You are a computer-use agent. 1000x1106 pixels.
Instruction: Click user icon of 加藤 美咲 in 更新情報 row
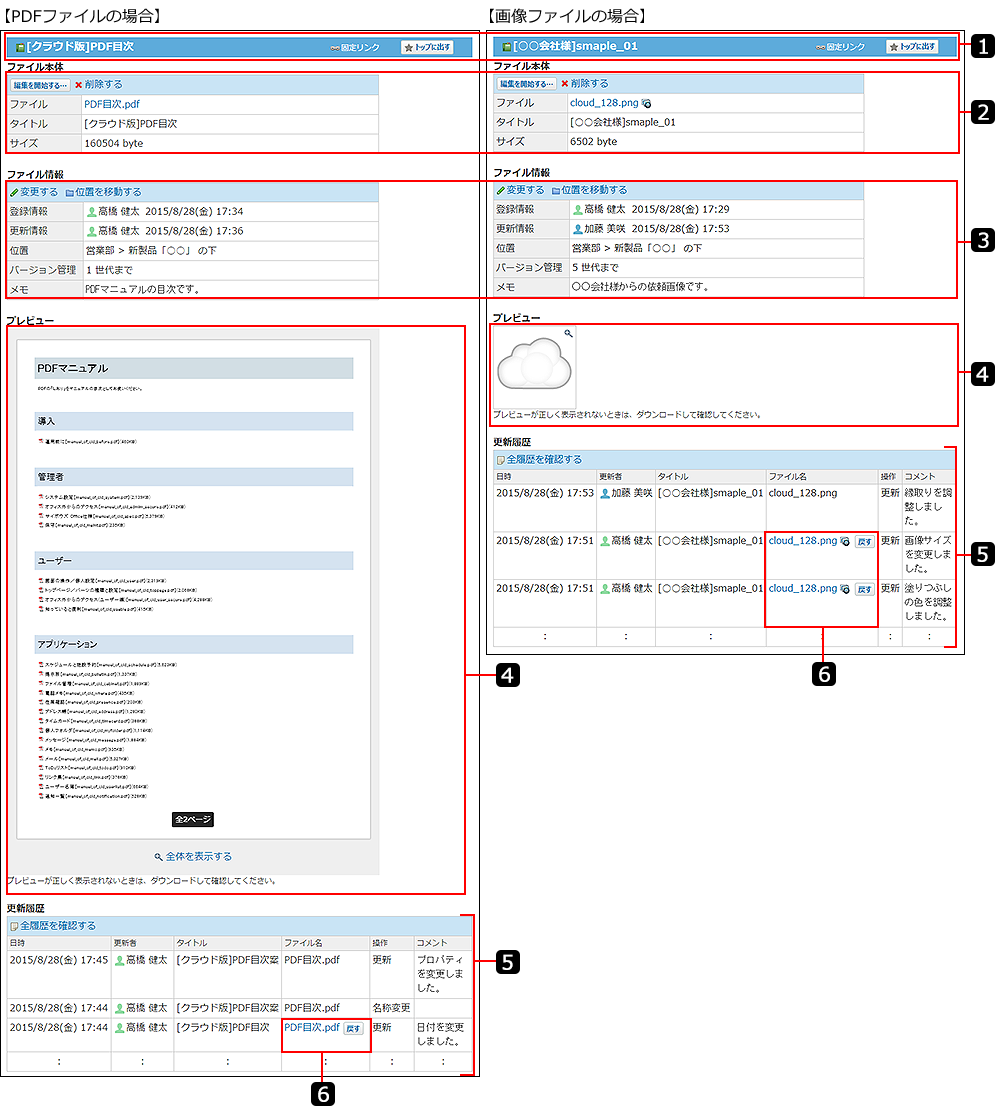pyautogui.click(x=578, y=229)
